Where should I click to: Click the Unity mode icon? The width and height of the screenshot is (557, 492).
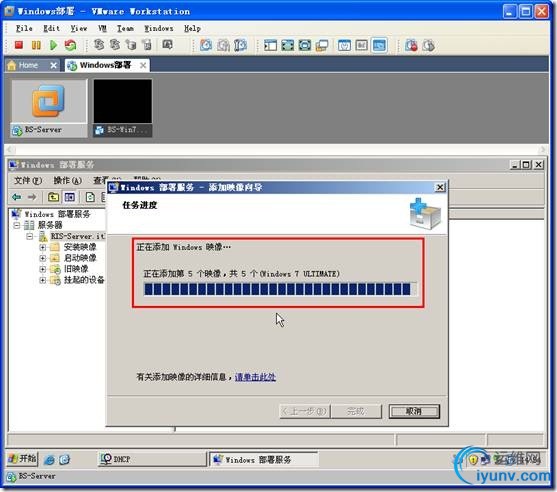[322, 45]
